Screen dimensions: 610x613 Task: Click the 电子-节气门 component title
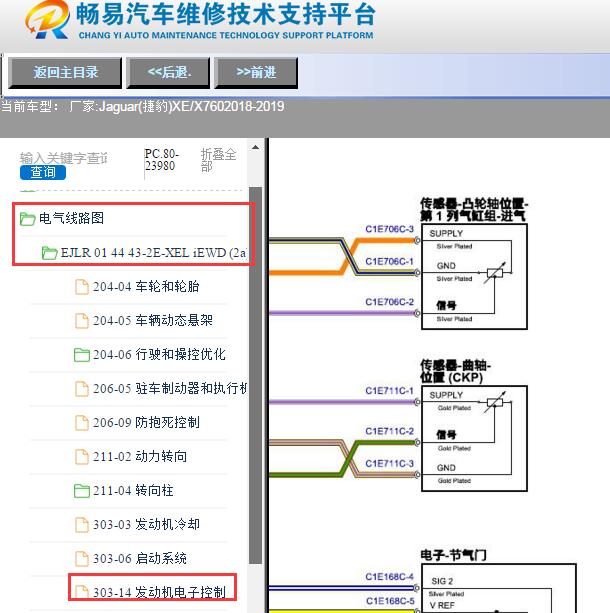(x=453, y=555)
